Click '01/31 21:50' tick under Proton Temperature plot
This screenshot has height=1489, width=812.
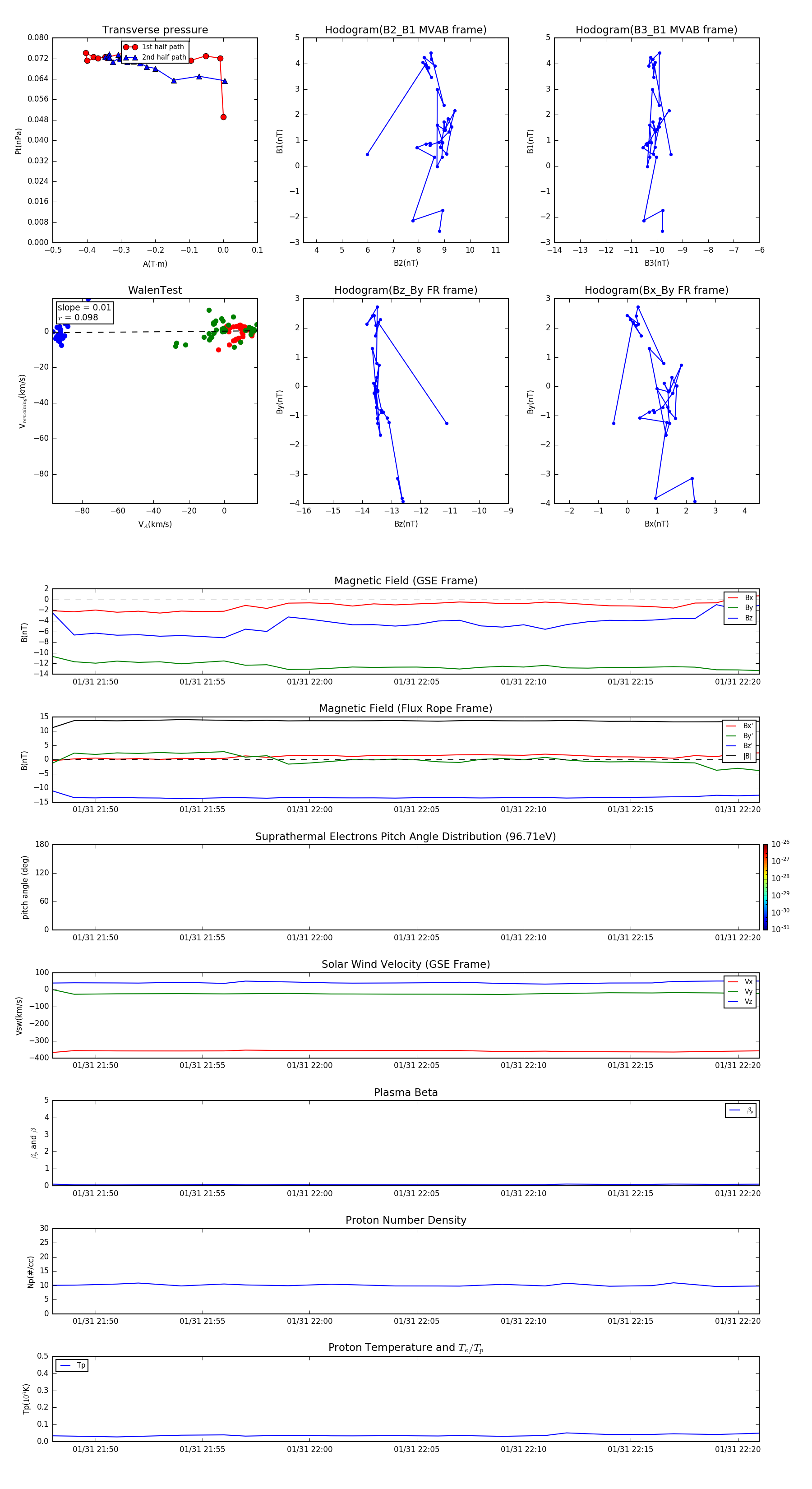95,1449
